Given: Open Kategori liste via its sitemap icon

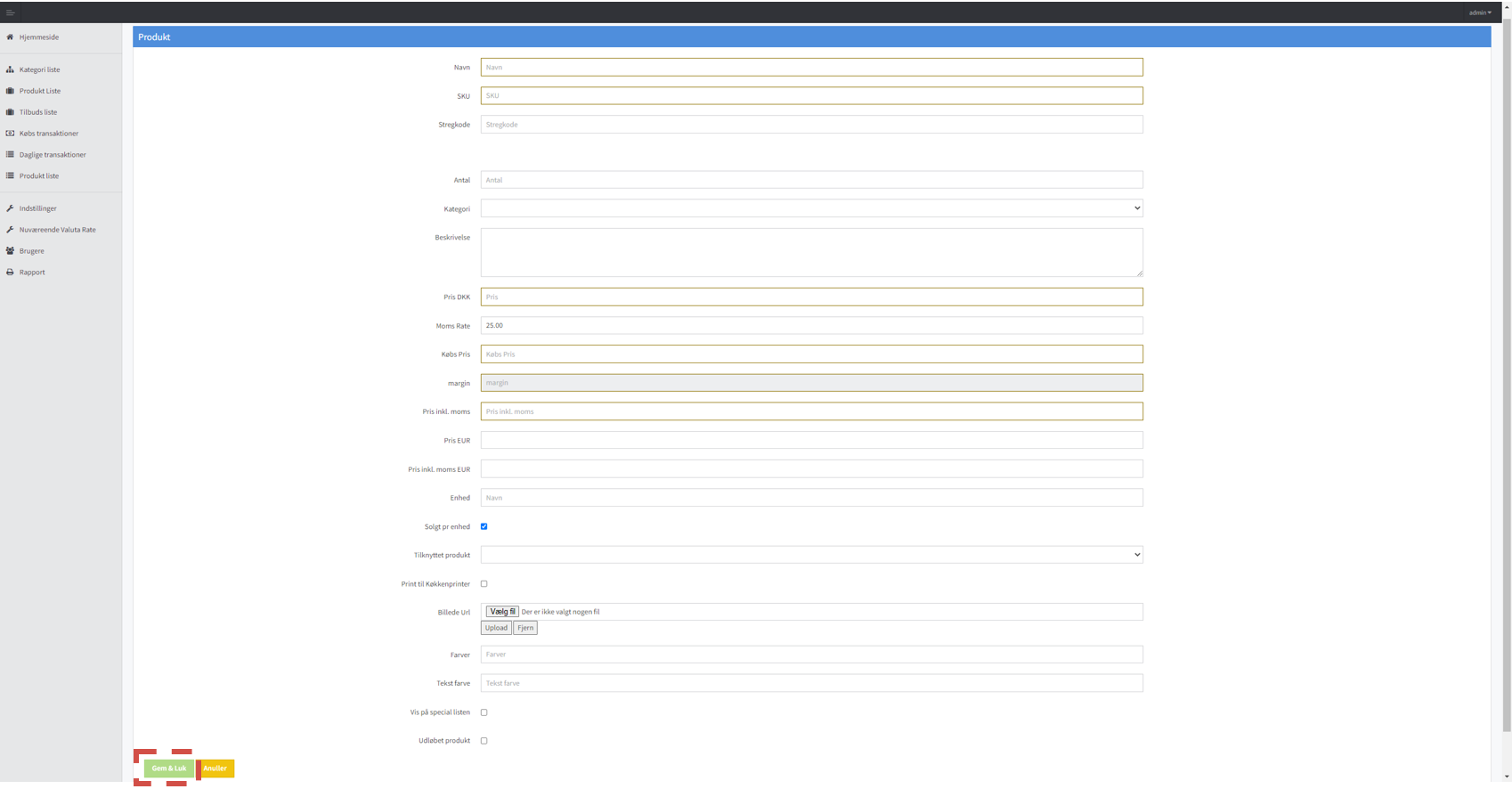Looking at the screenshot, I should coord(10,69).
